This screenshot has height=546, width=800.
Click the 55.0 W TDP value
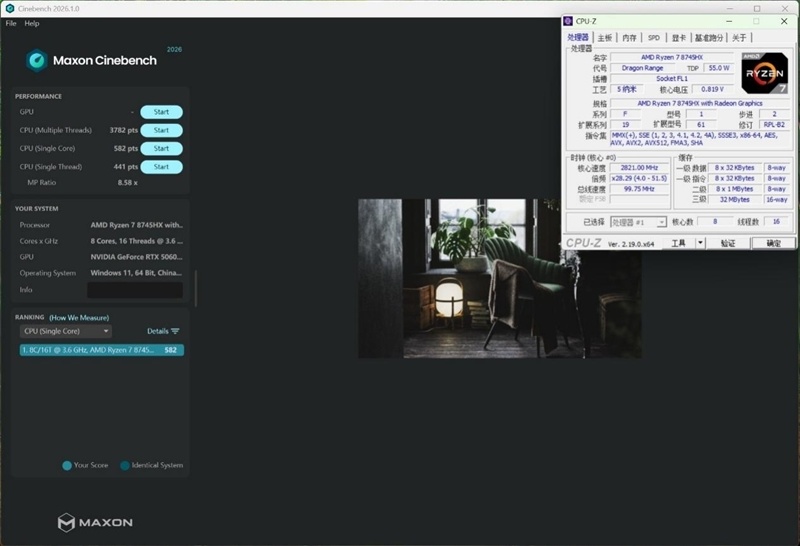pyautogui.click(x=719, y=68)
